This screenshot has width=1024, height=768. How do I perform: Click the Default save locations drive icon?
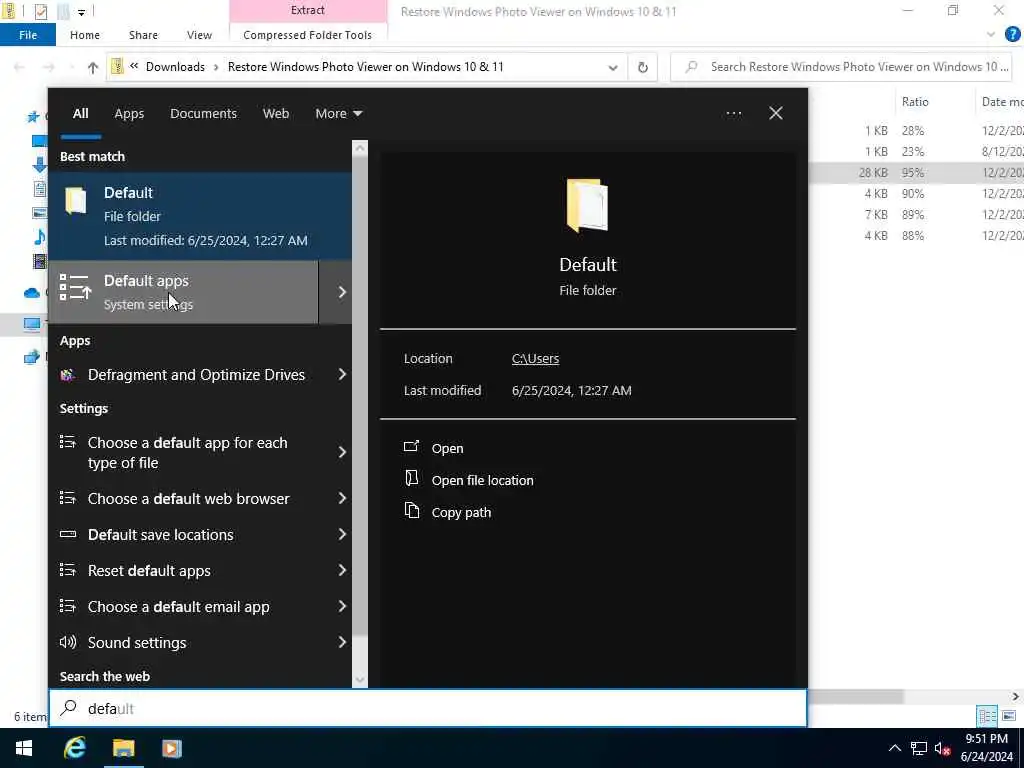[x=68, y=534]
